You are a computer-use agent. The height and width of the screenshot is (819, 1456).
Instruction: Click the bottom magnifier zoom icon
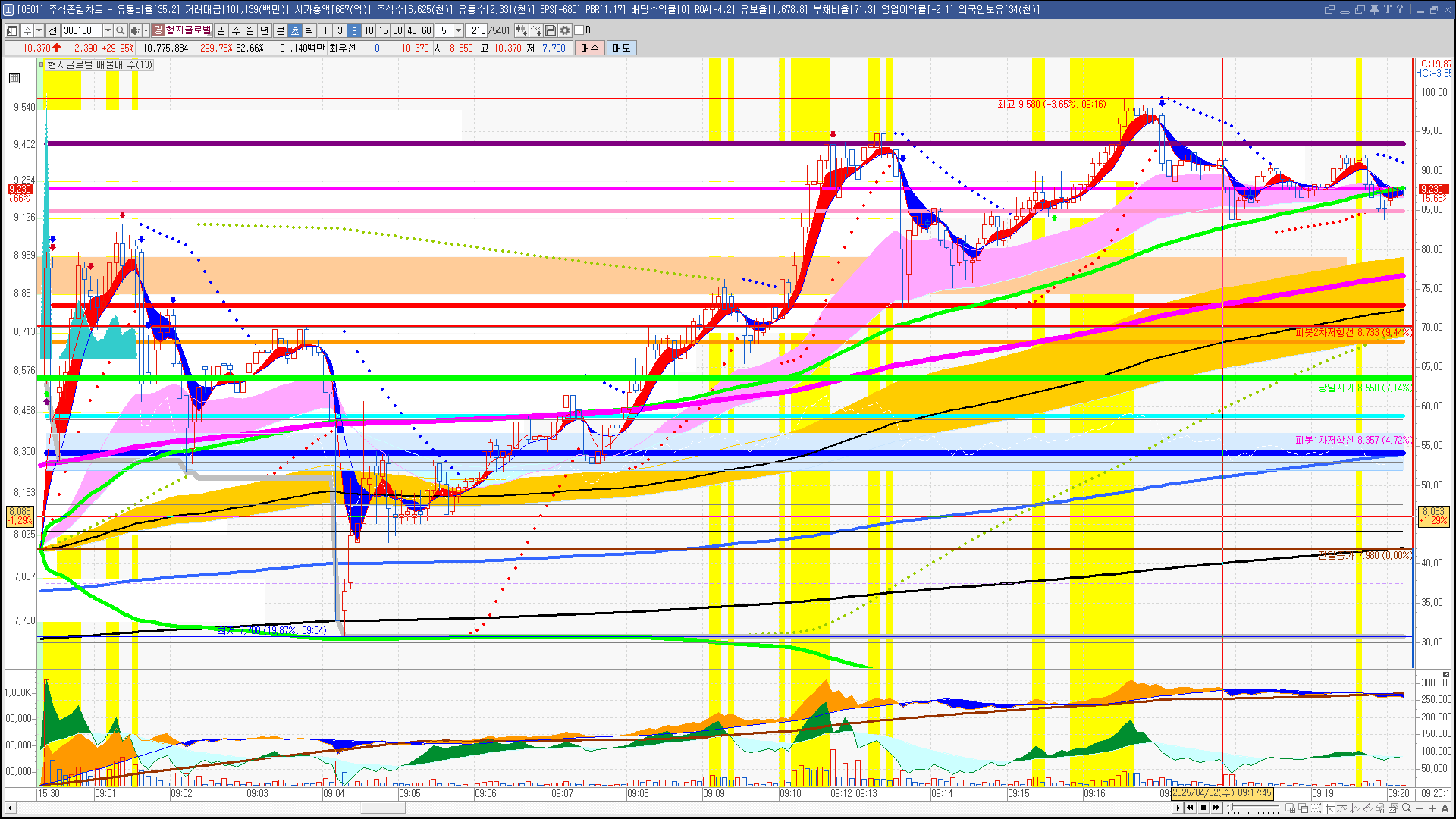tap(1407, 808)
